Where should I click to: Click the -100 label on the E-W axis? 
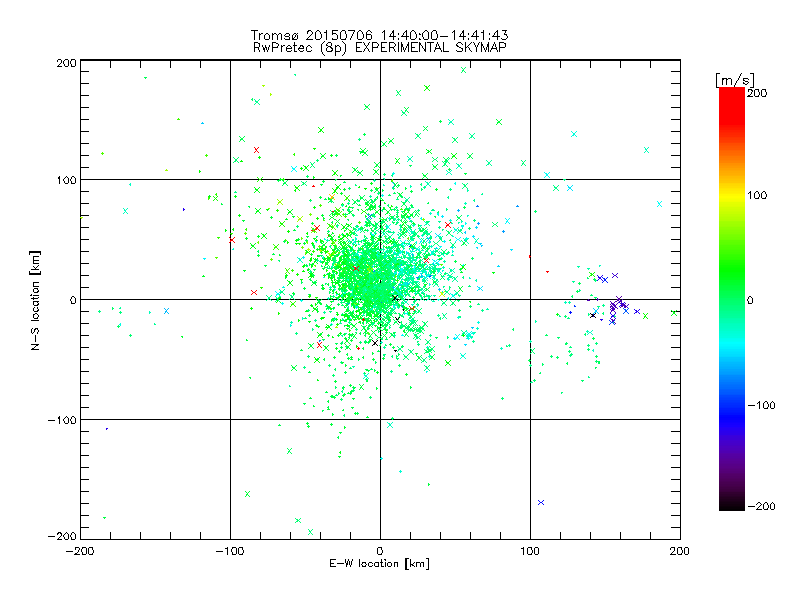[230, 551]
